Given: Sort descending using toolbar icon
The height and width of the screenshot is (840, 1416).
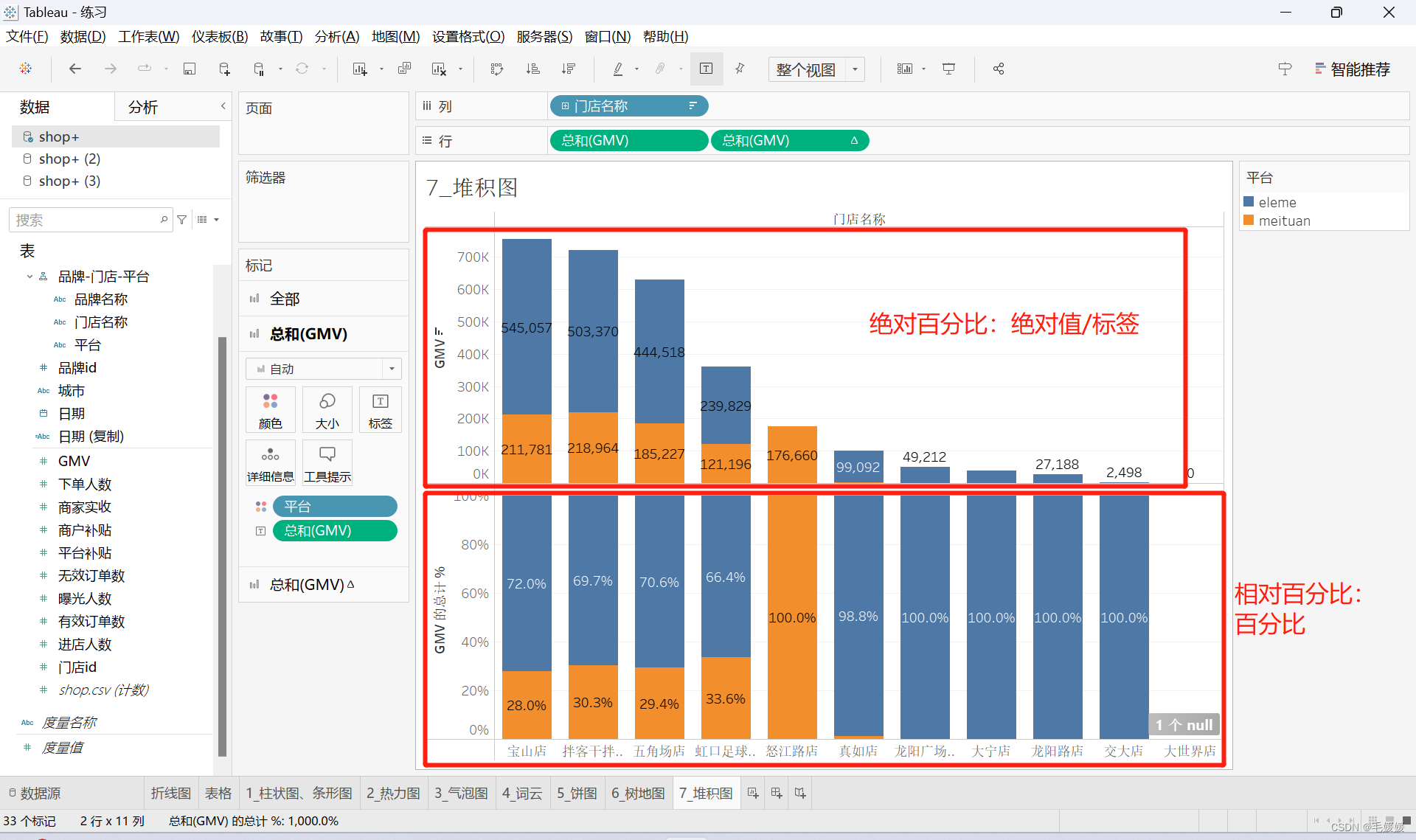Looking at the screenshot, I should (568, 69).
